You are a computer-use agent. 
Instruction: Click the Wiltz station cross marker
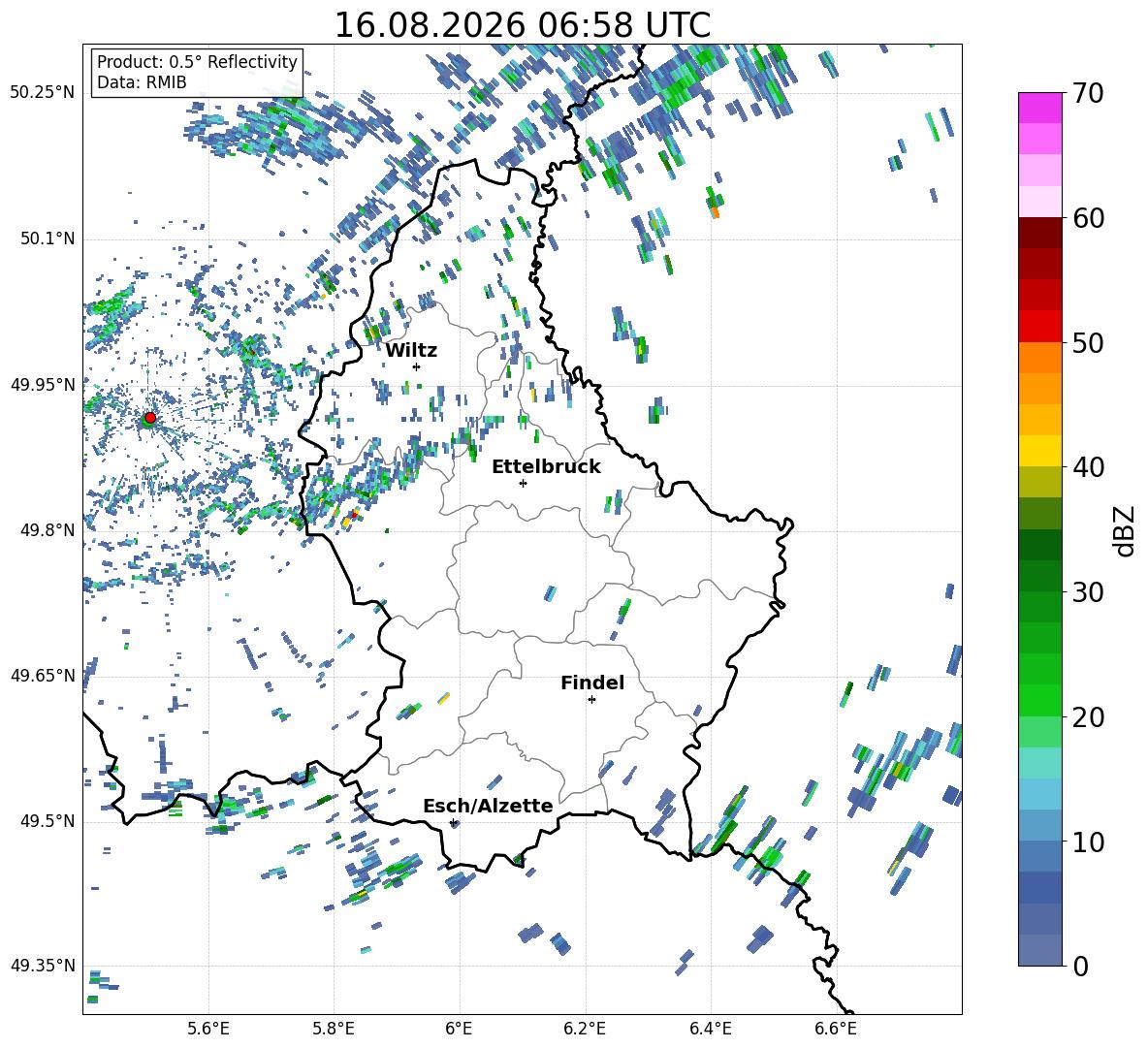click(417, 366)
